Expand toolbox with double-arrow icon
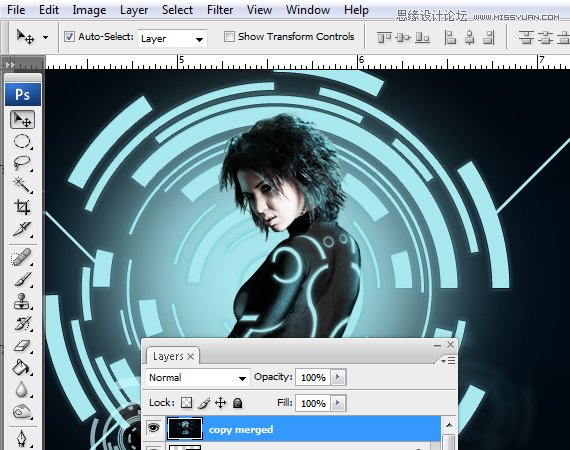Viewport: 570px width, 450px height. point(10,64)
